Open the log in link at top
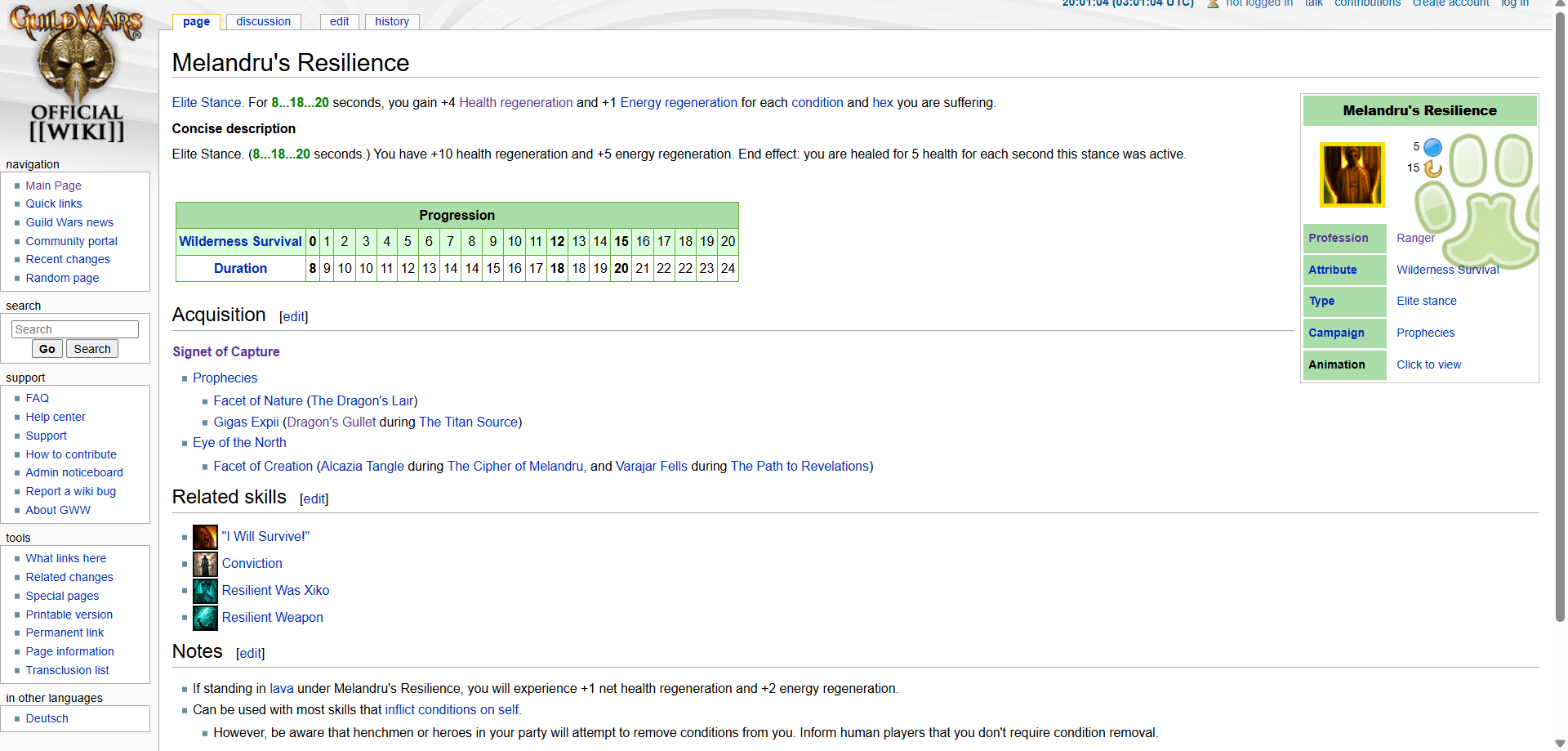 coord(1515,3)
